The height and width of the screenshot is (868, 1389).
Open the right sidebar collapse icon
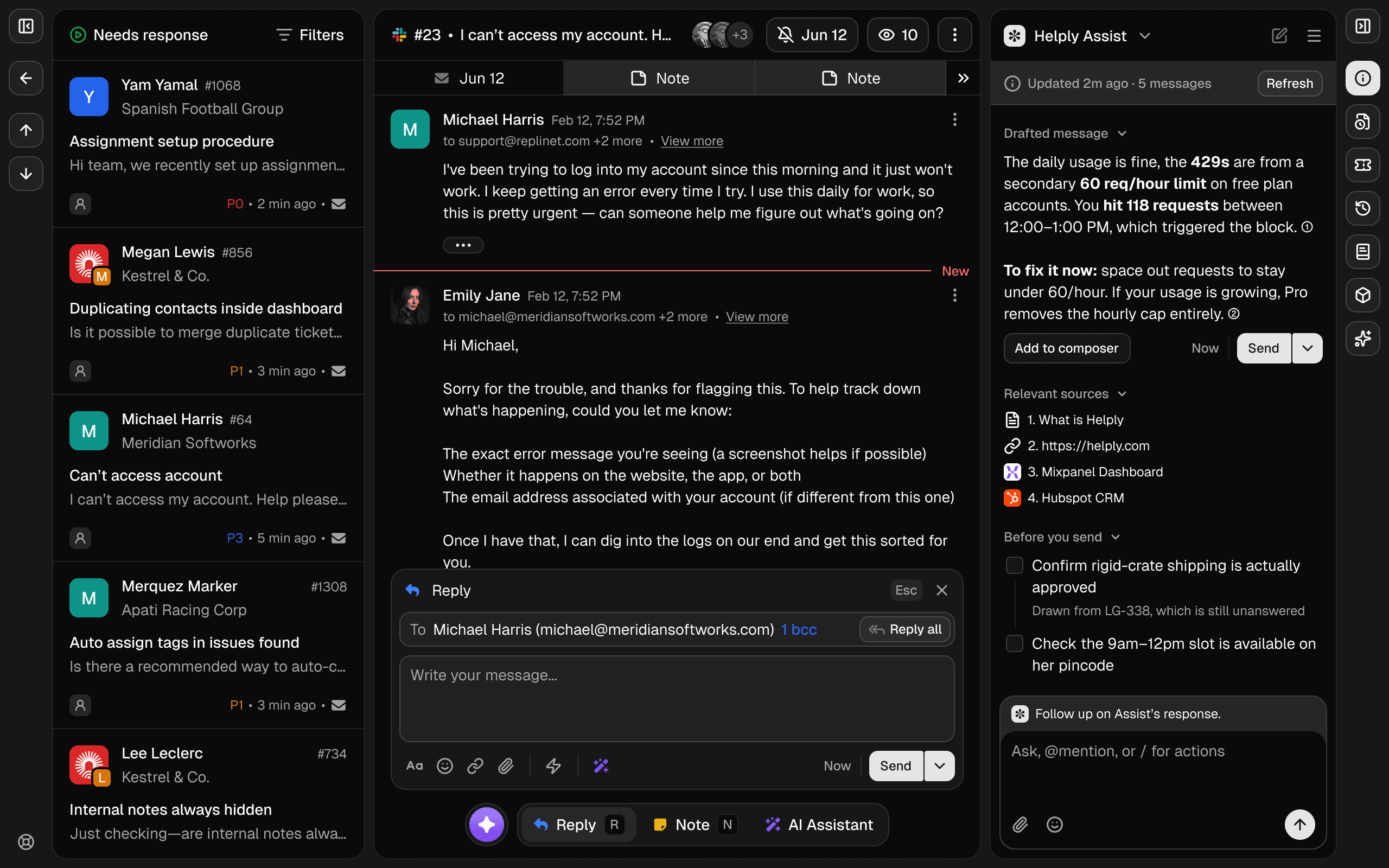click(1362, 26)
